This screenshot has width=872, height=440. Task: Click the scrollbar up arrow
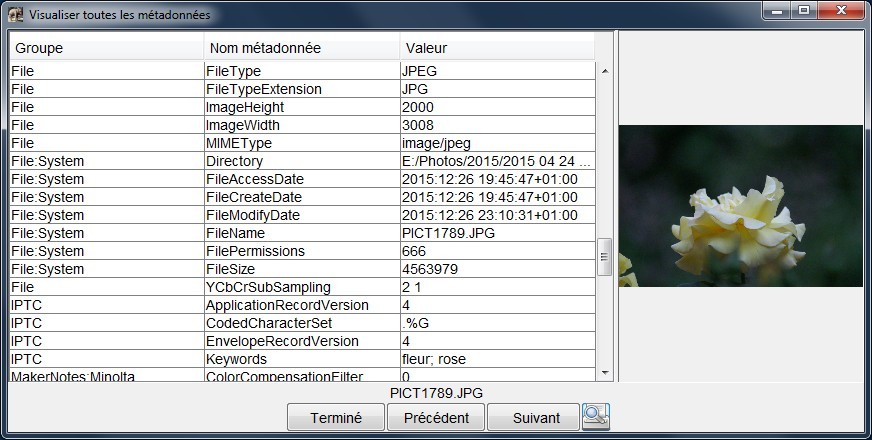coord(605,71)
